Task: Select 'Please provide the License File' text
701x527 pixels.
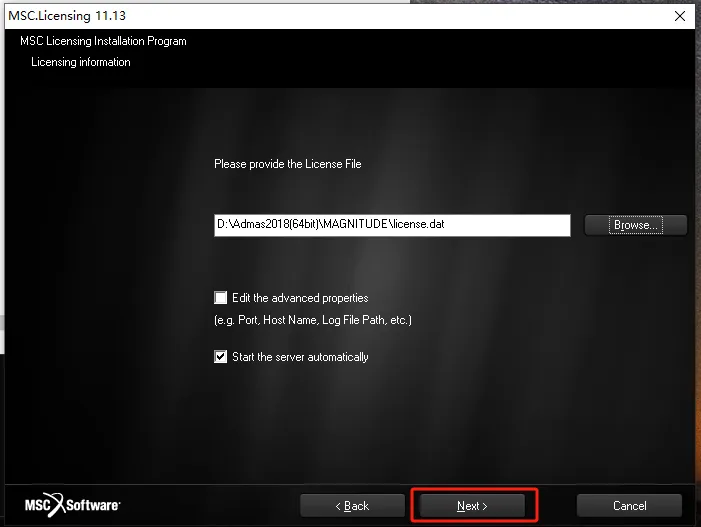Action: tap(287, 164)
